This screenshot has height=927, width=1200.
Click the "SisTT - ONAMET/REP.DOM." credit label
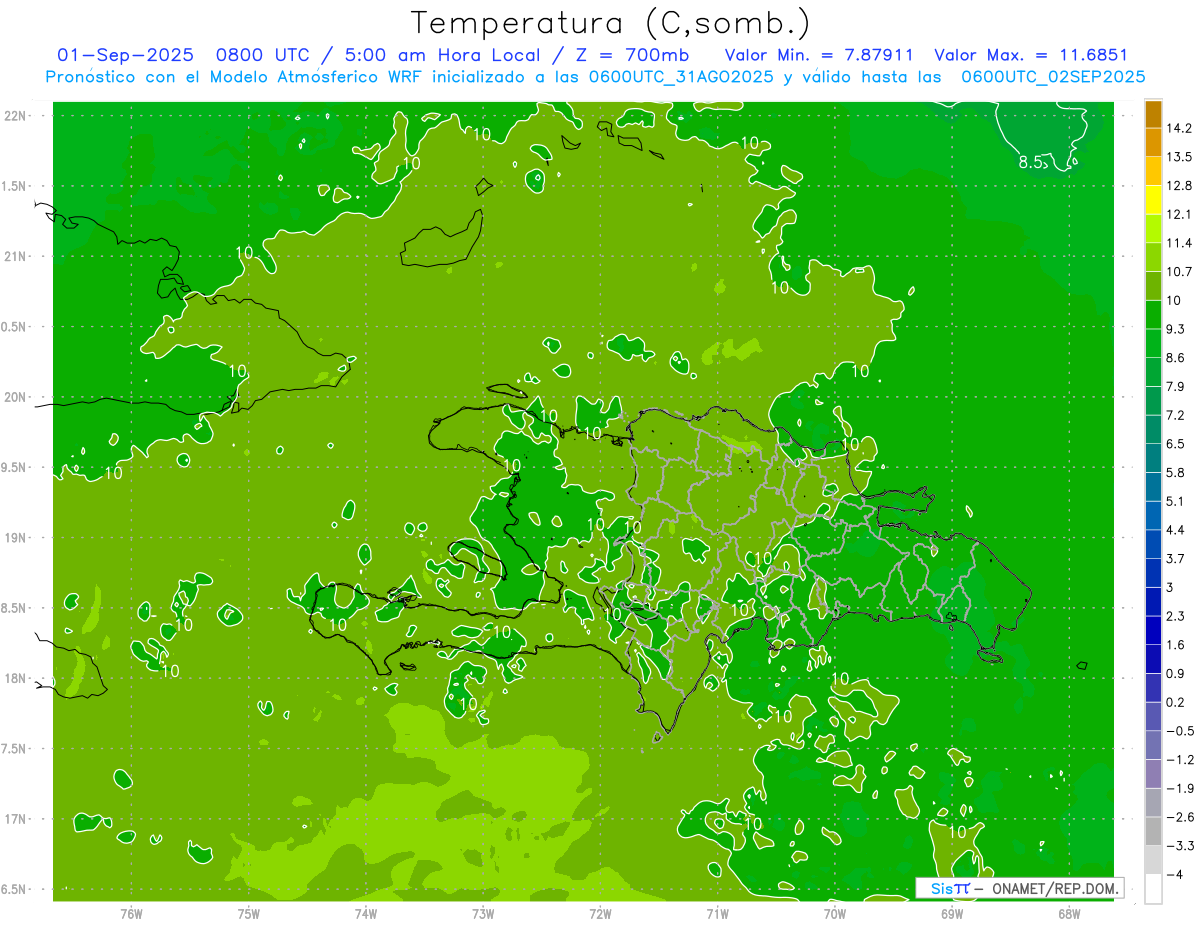tap(1019, 888)
